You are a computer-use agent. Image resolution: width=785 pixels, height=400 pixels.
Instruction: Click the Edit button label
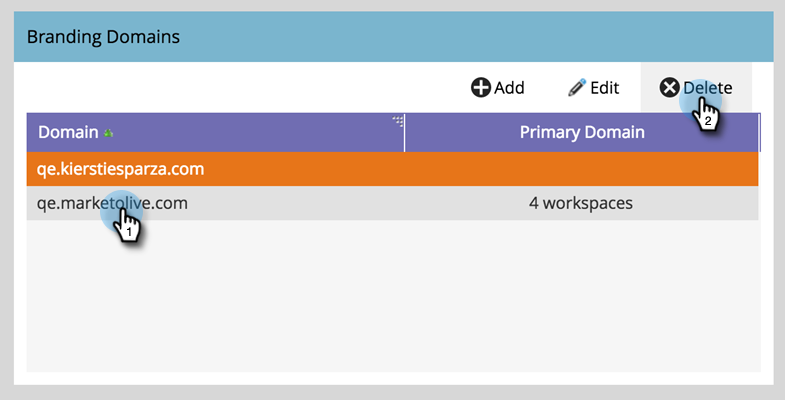point(604,88)
